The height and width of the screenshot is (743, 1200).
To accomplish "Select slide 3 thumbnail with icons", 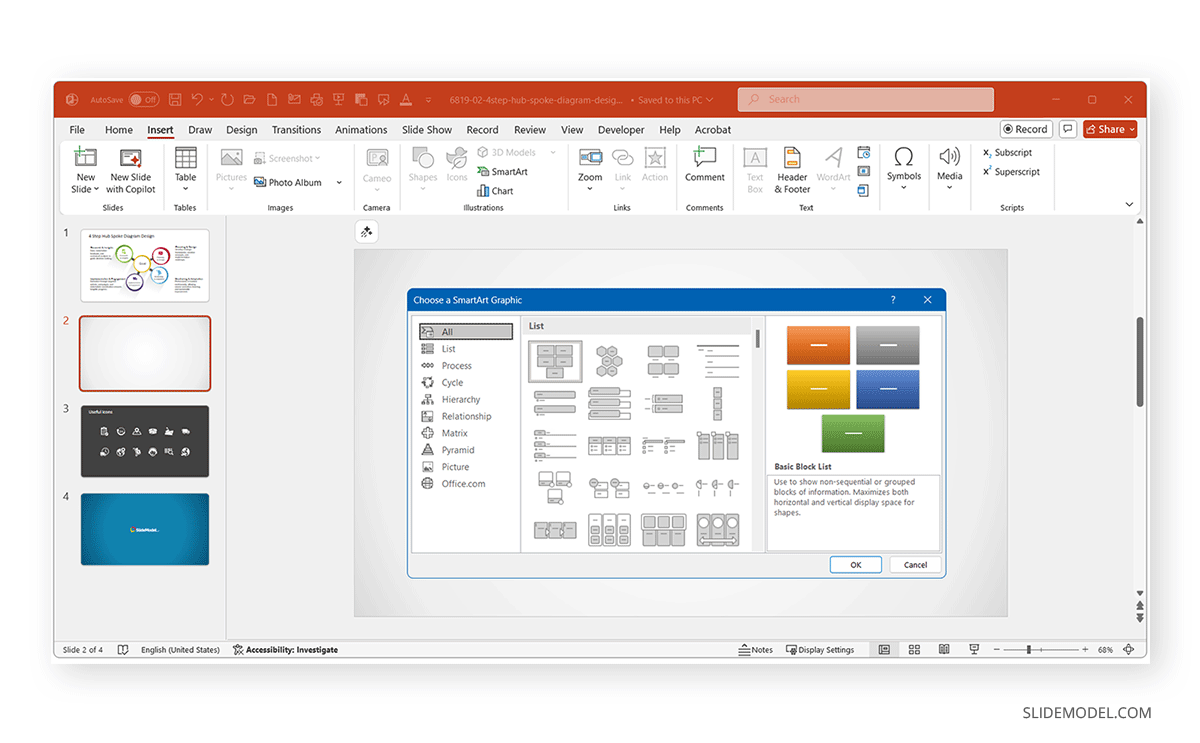I will pyautogui.click(x=144, y=441).
